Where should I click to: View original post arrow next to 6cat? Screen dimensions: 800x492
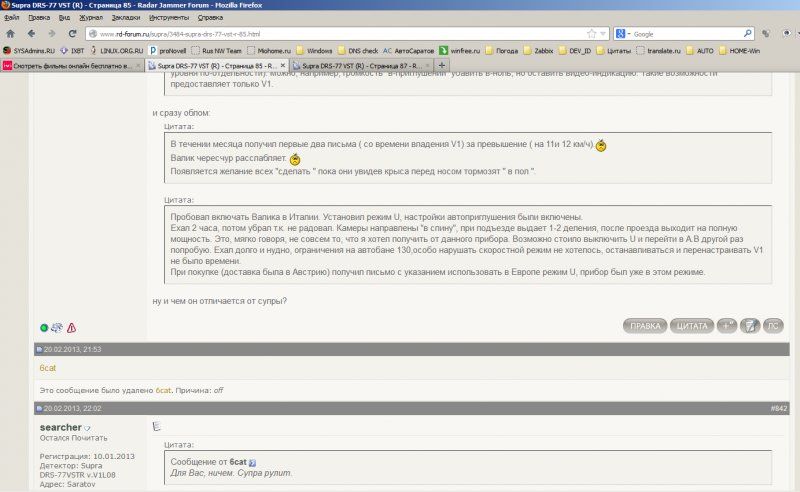pos(252,462)
